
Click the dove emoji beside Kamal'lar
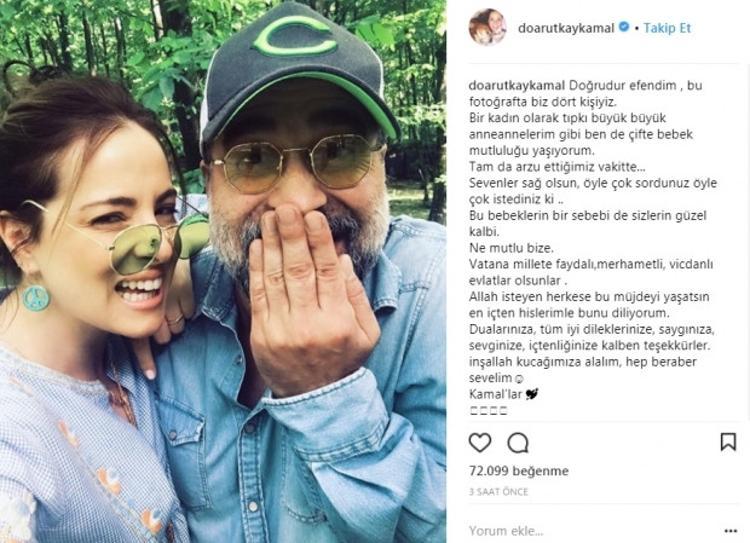(532, 394)
